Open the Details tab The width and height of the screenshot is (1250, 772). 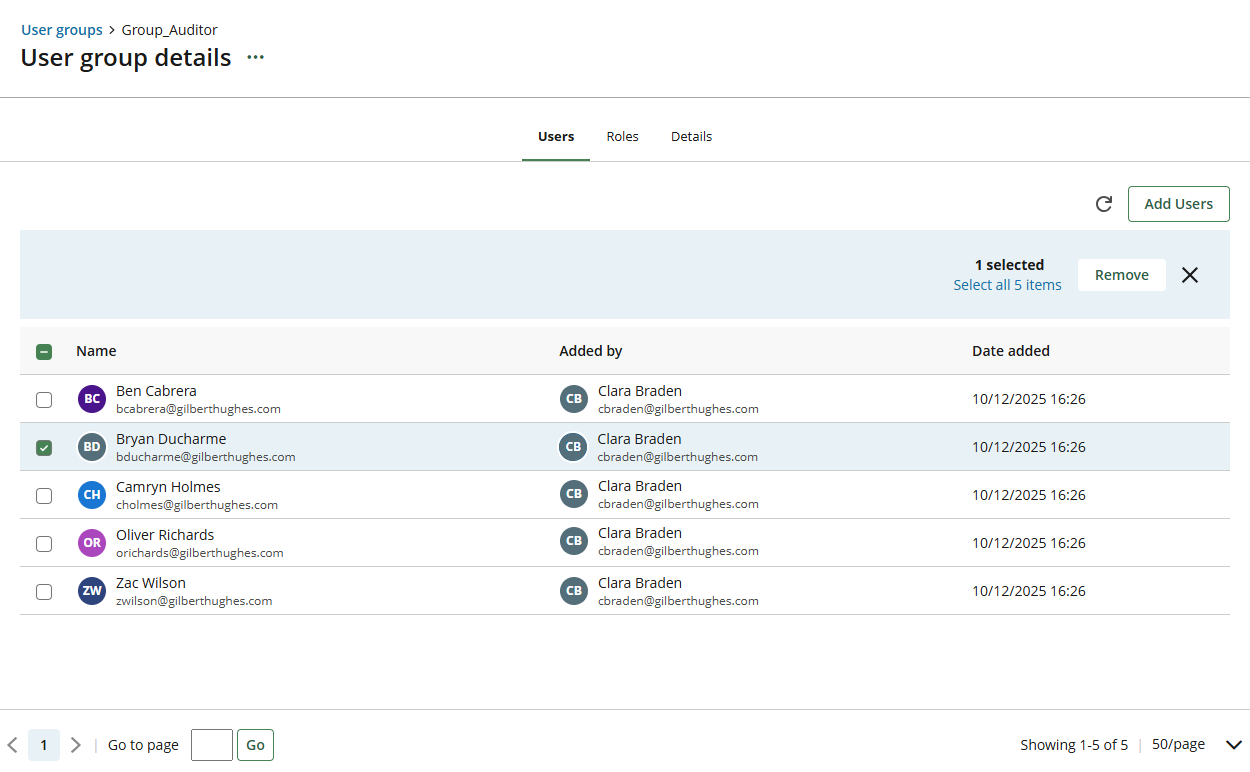tap(691, 137)
